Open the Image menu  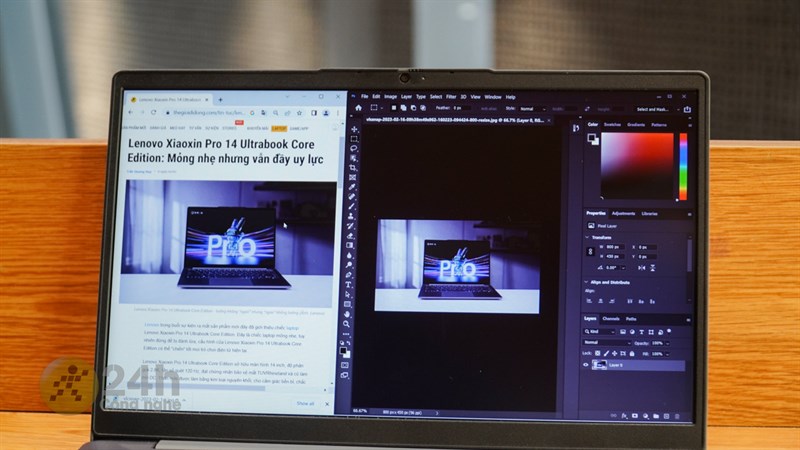(390, 96)
